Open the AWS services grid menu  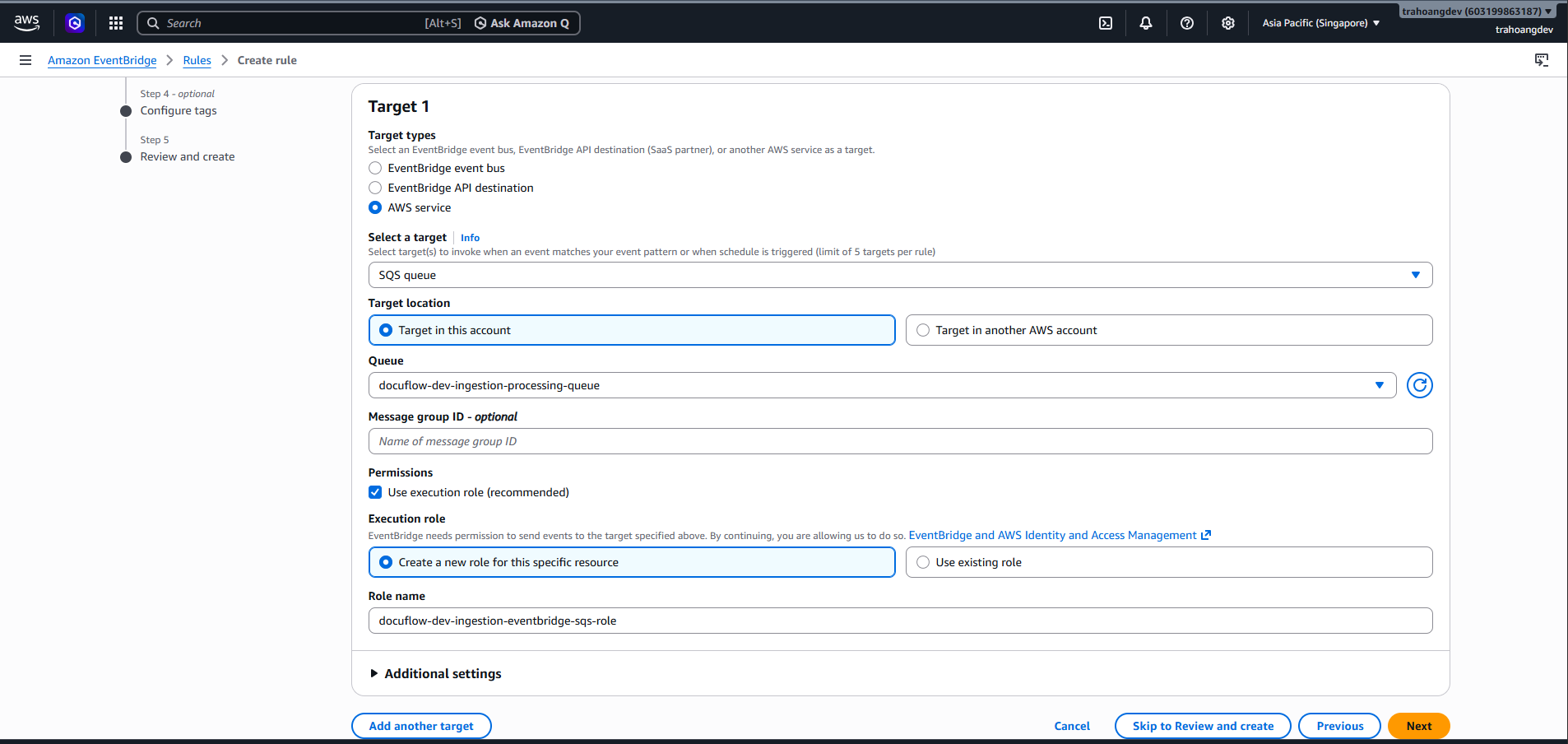tap(116, 23)
